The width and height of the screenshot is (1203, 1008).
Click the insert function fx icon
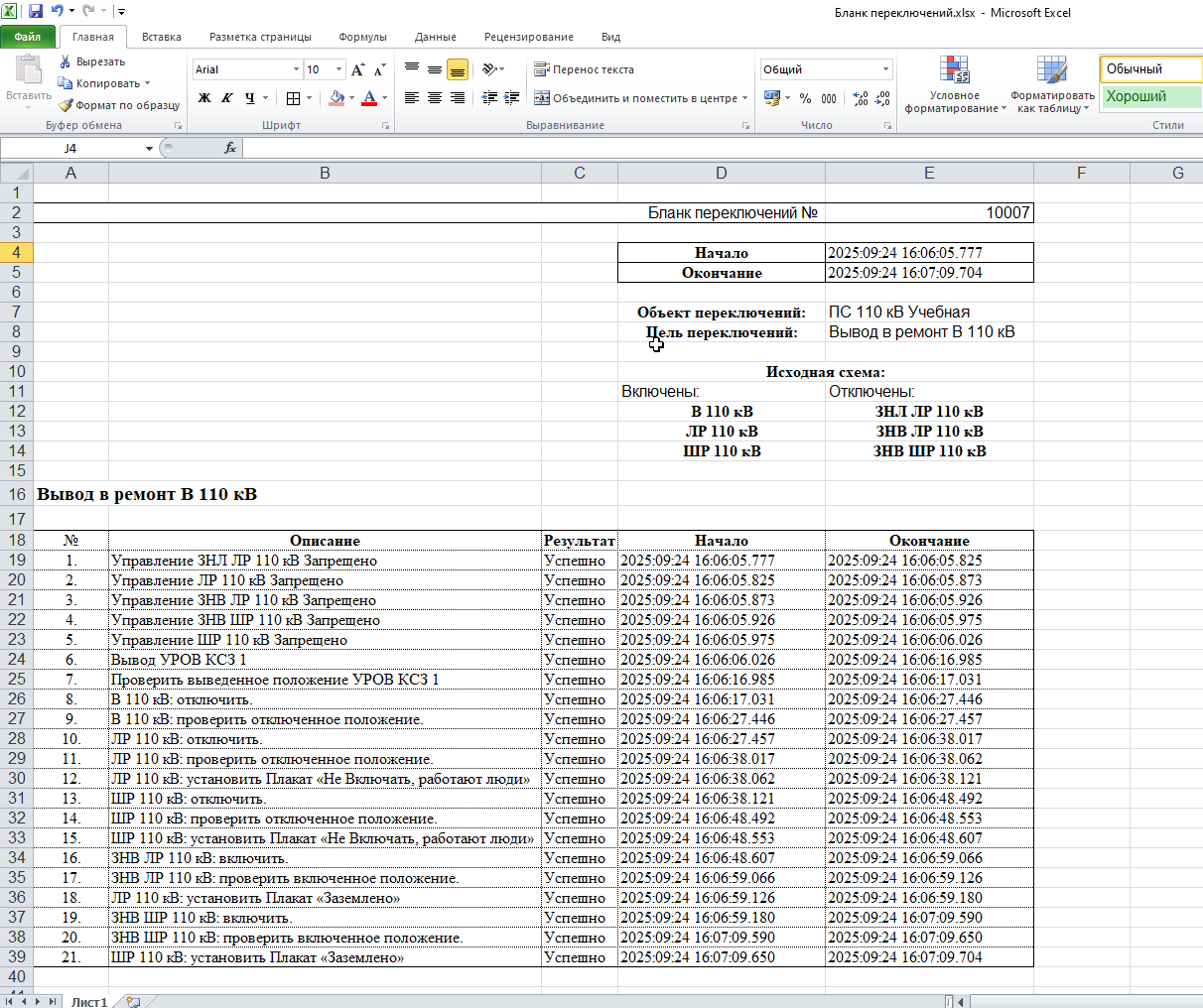pos(230,148)
